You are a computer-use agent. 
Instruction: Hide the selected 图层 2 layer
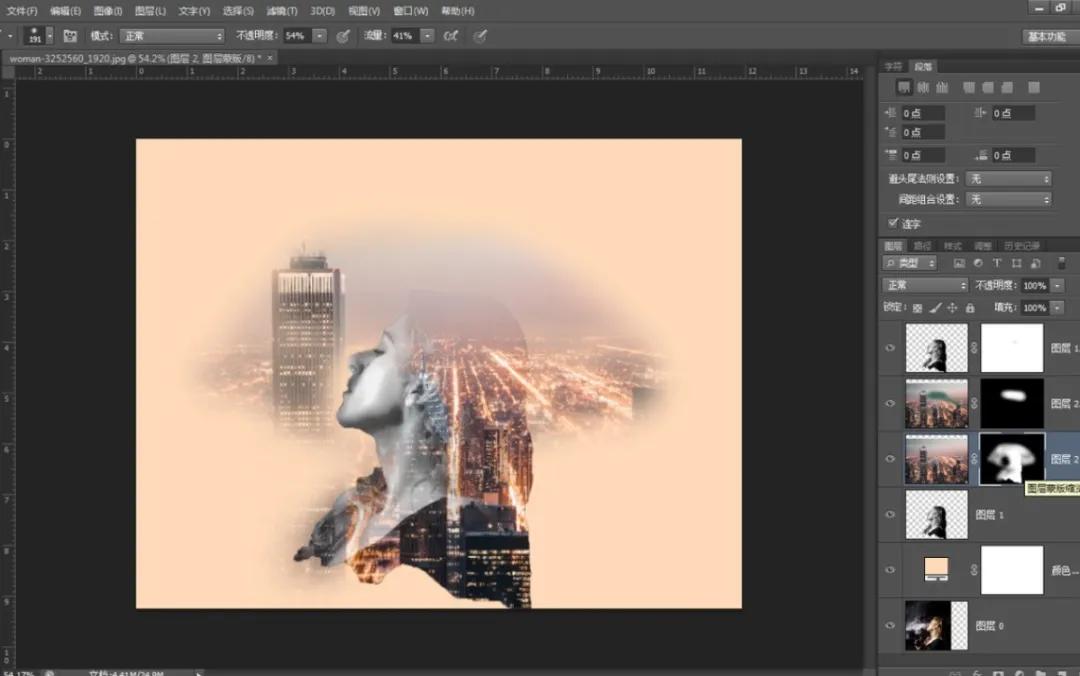(x=890, y=458)
